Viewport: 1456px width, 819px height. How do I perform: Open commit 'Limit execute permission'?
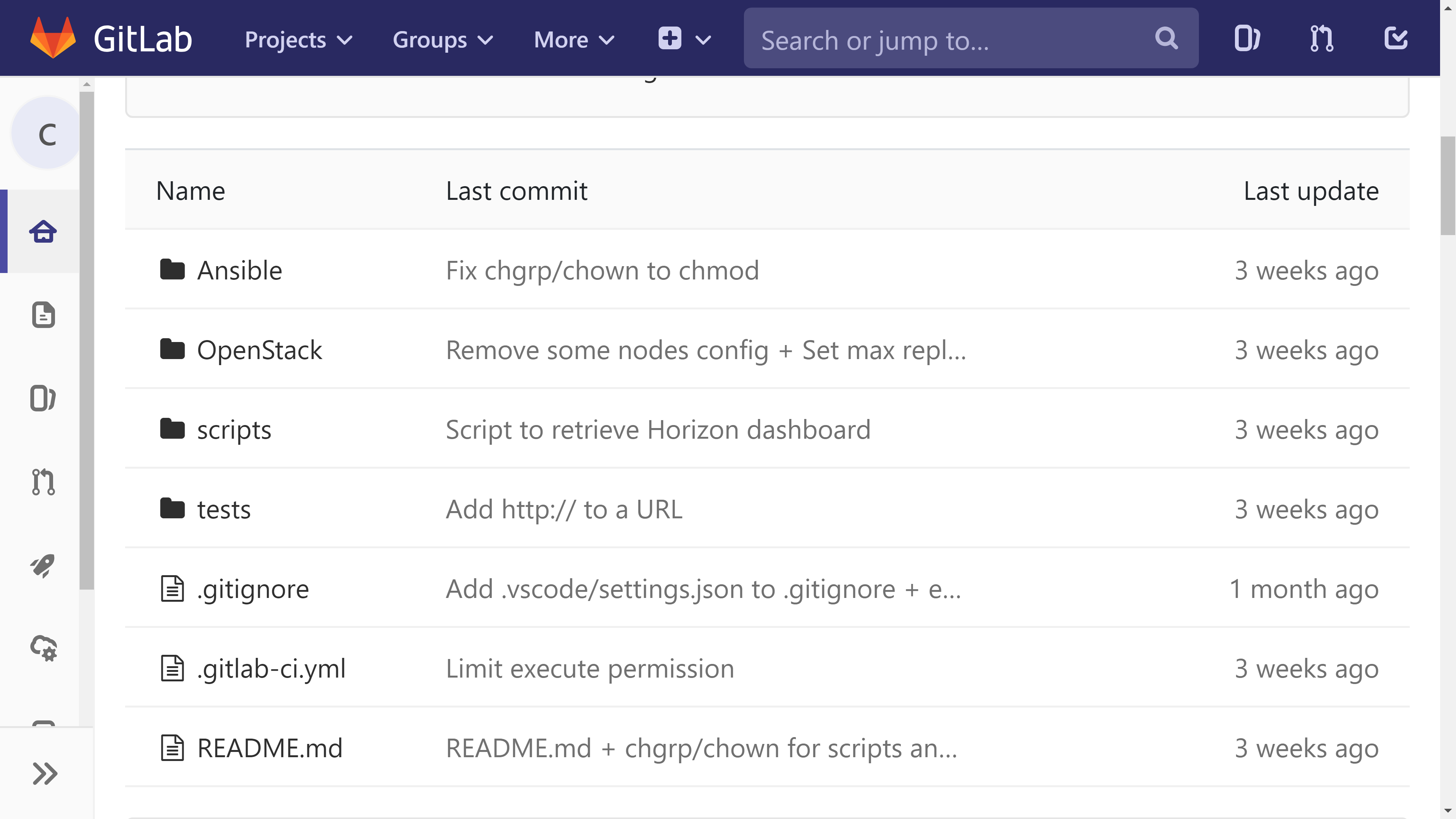pos(590,669)
